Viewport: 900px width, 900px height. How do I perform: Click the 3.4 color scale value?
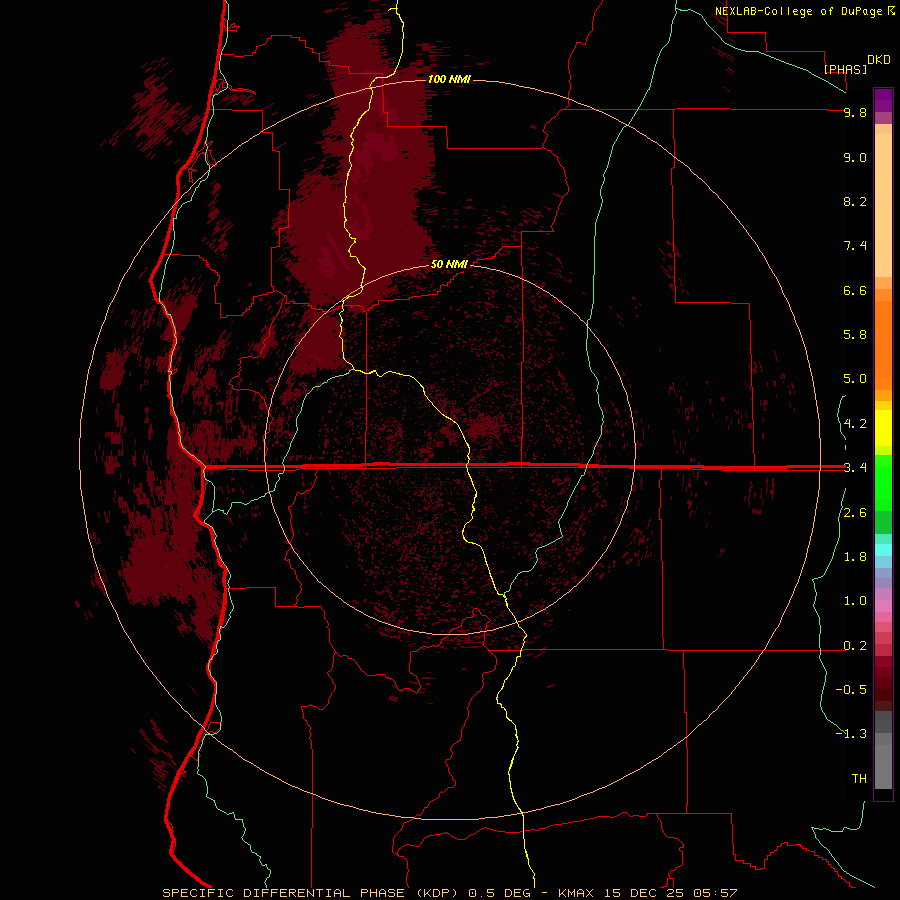[855, 468]
